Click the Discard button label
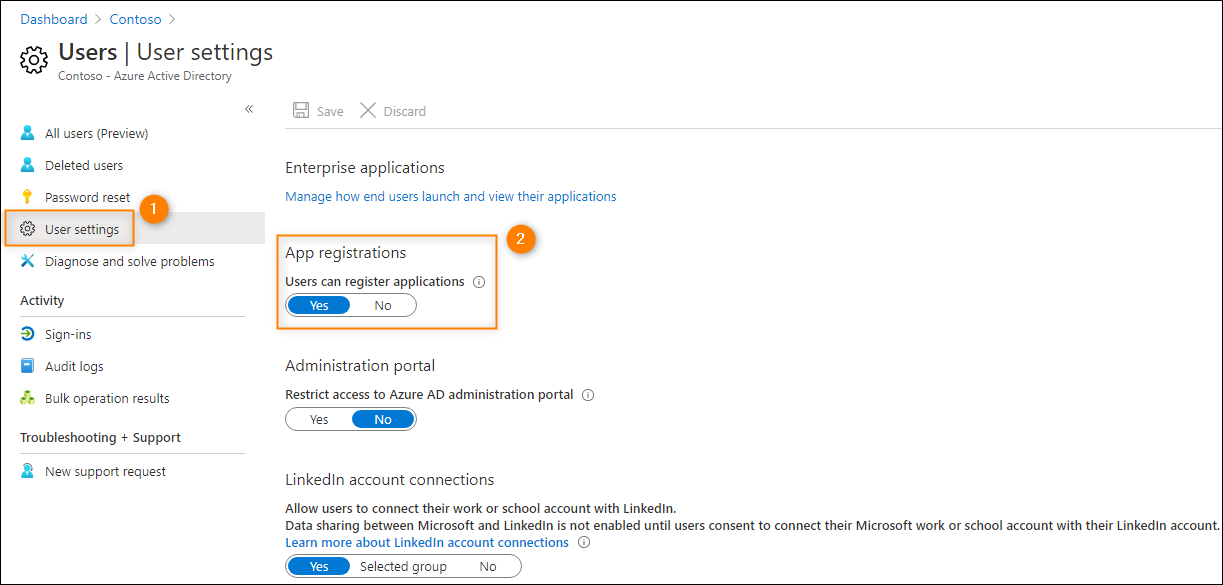The width and height of the screenshot is (1223, 585). 405,112
